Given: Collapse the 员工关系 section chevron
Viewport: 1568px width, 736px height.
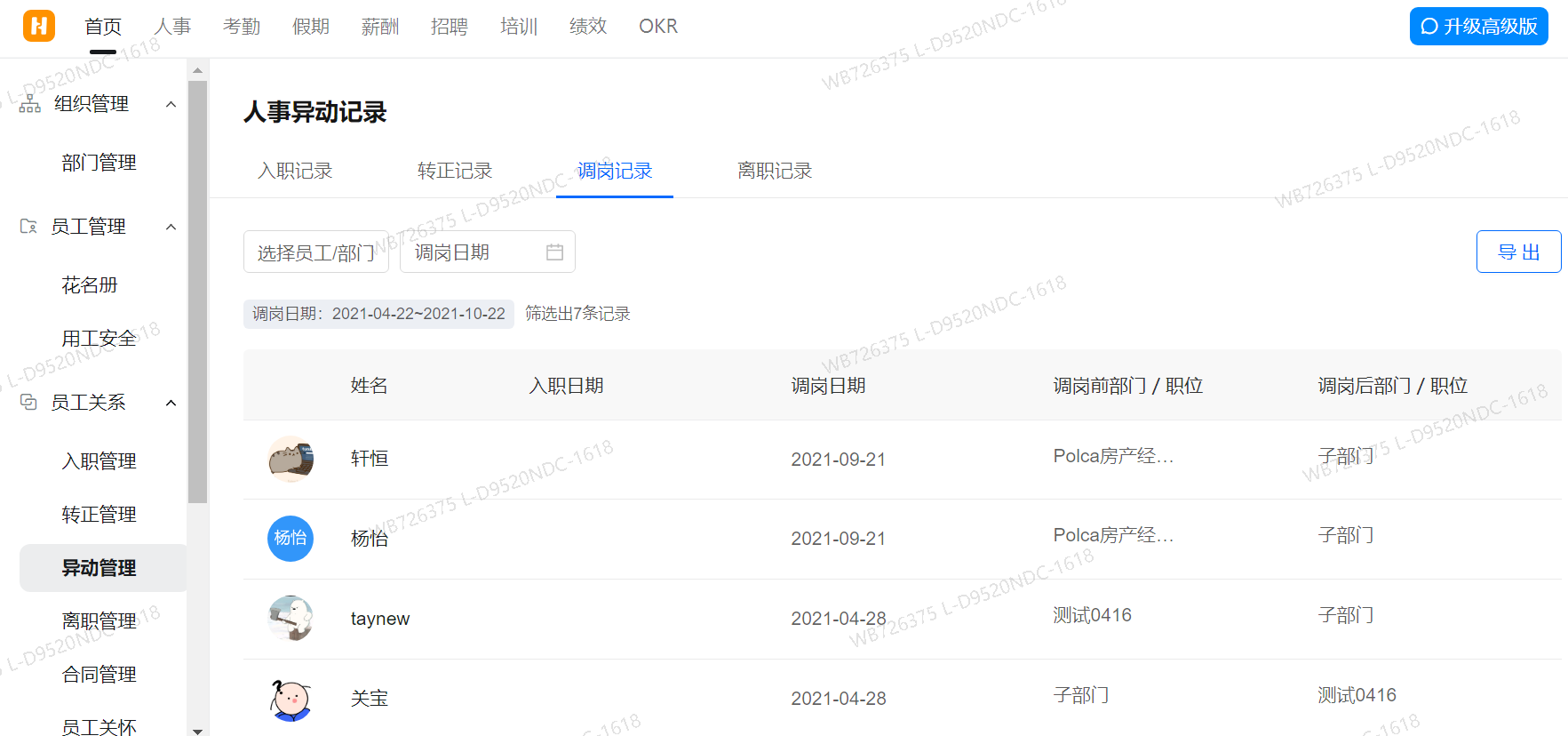Looking at the screenshot, I should point(171,403).
